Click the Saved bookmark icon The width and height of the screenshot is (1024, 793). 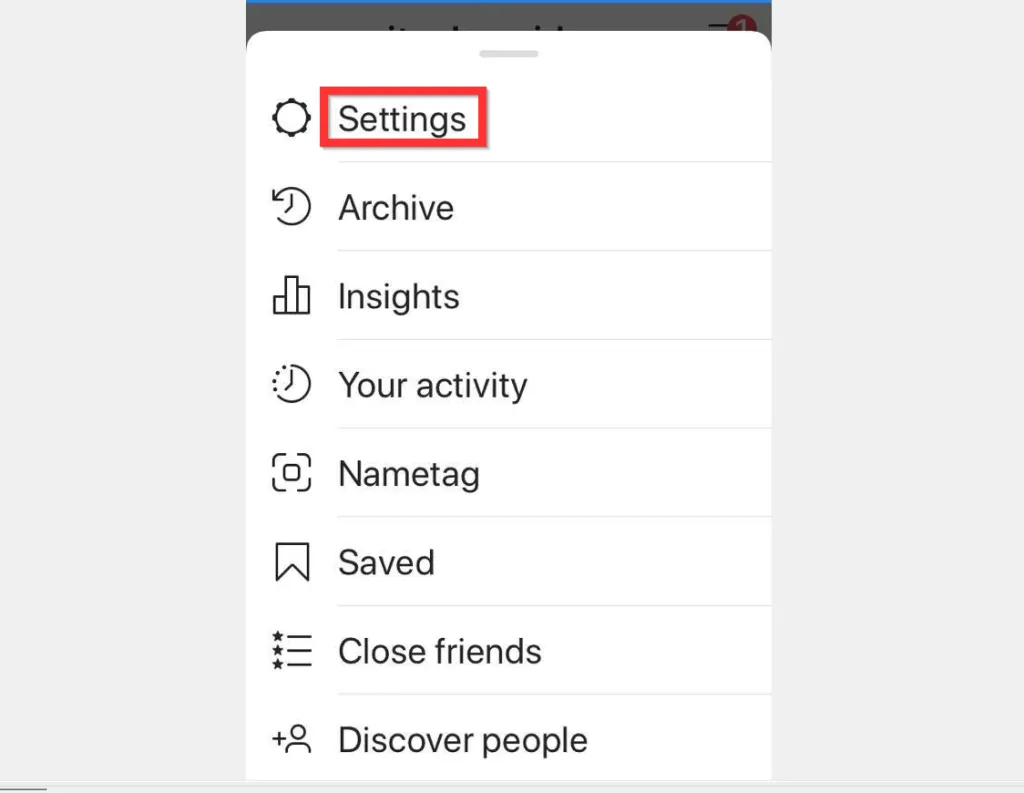pyautogui.click(x=291, y=562)
